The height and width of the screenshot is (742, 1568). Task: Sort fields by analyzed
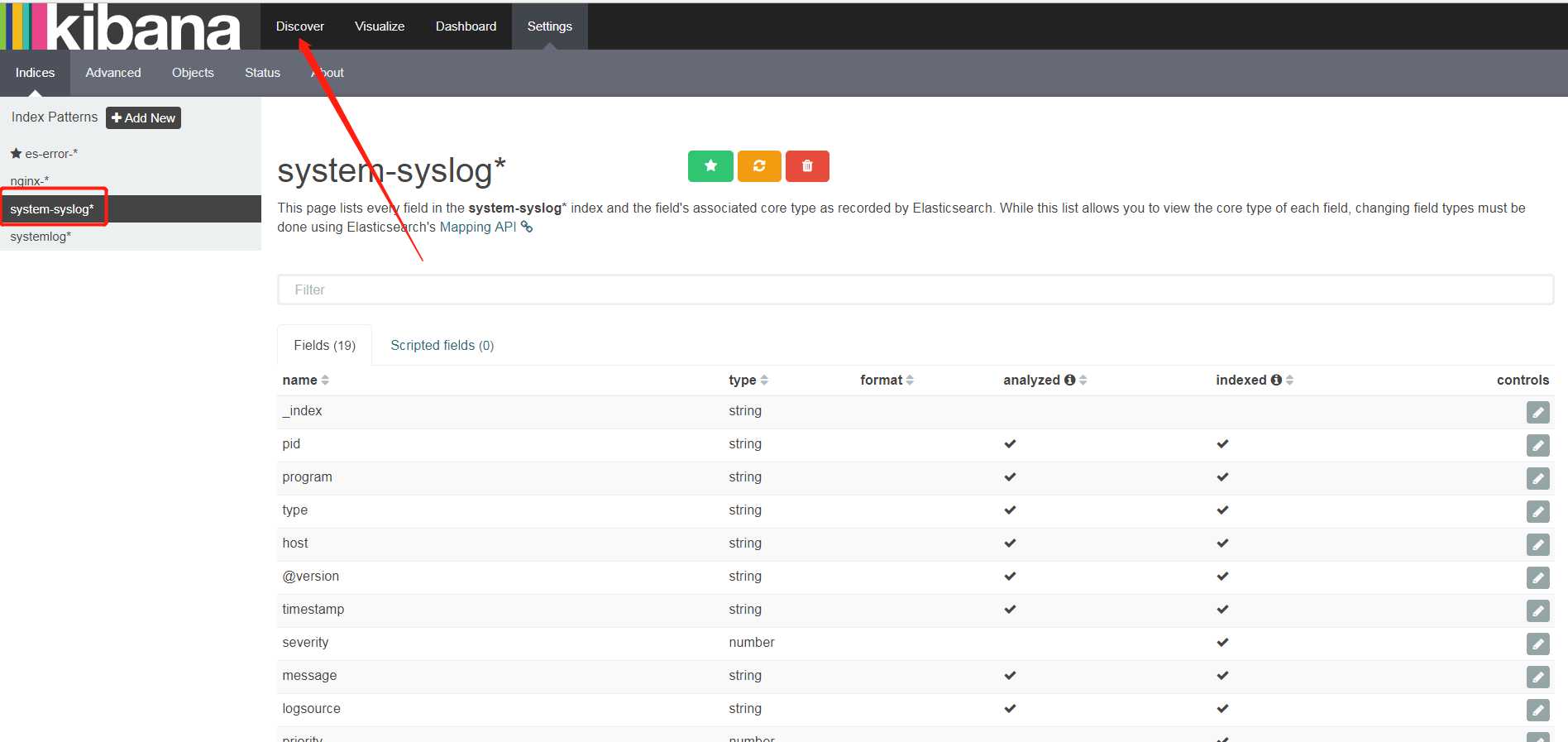[1083, 380]
